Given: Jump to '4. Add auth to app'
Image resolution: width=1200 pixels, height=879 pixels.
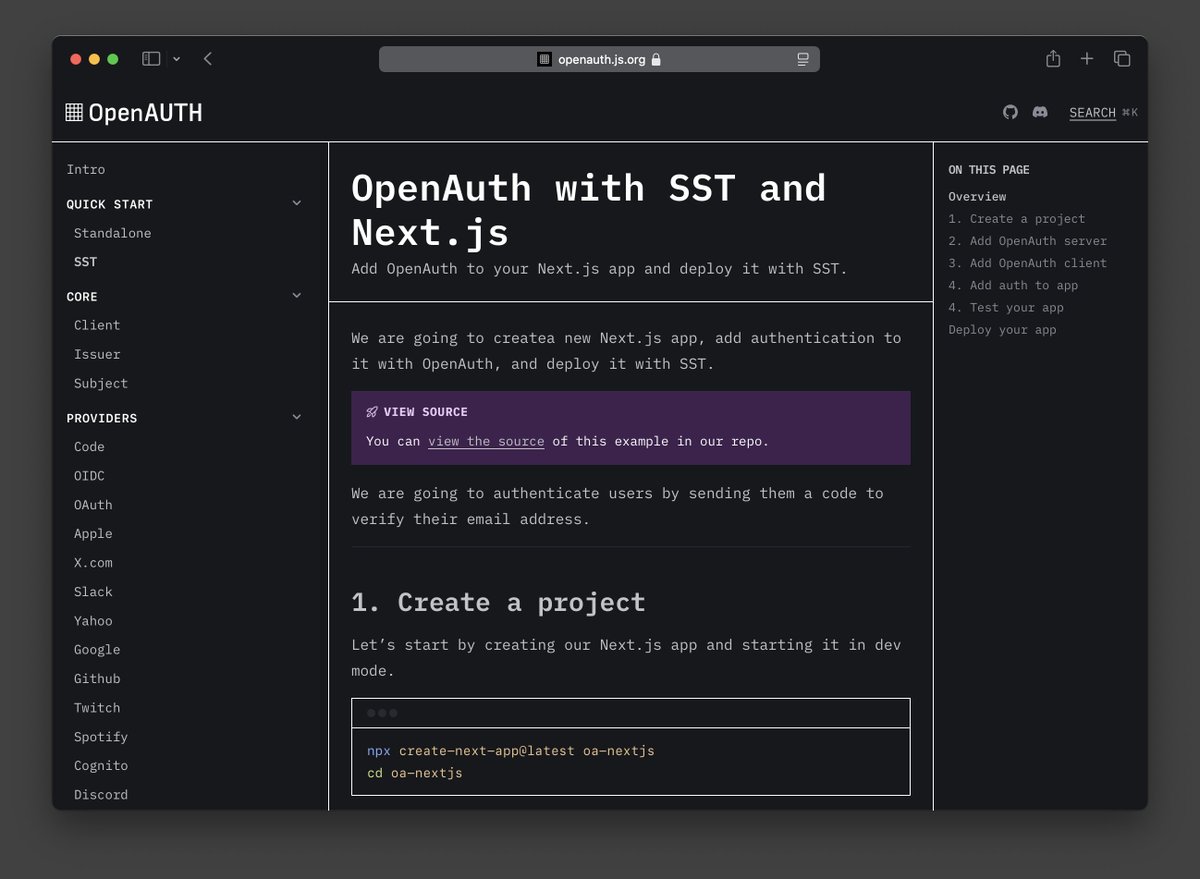Looking at the screenshot, I should (1013, 285).
